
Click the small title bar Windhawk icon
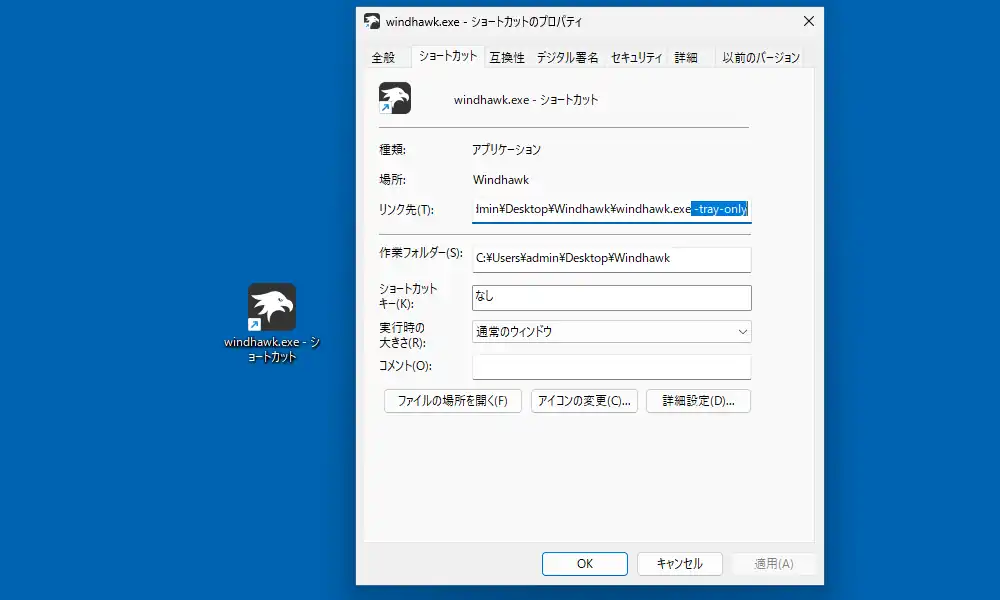coord(372,21)
